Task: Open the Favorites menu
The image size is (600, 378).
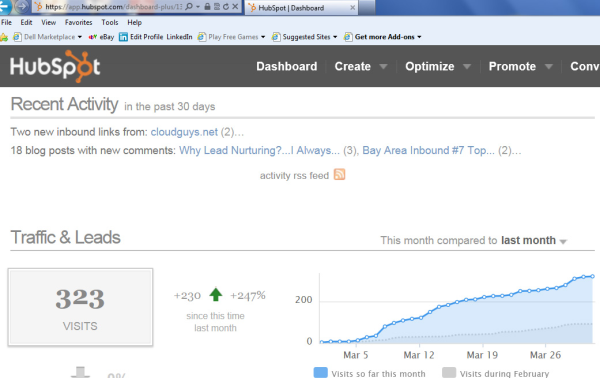Action: pos(78,22)
